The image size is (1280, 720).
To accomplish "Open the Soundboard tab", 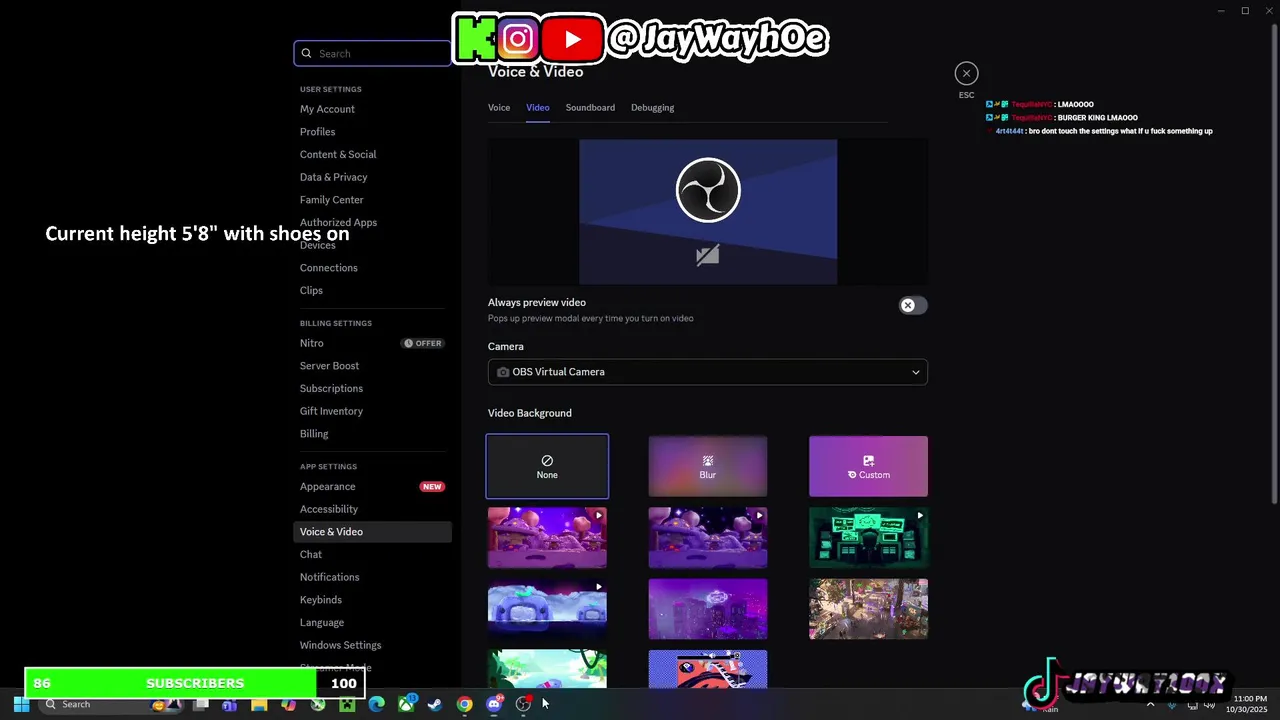I will (590, 107).
